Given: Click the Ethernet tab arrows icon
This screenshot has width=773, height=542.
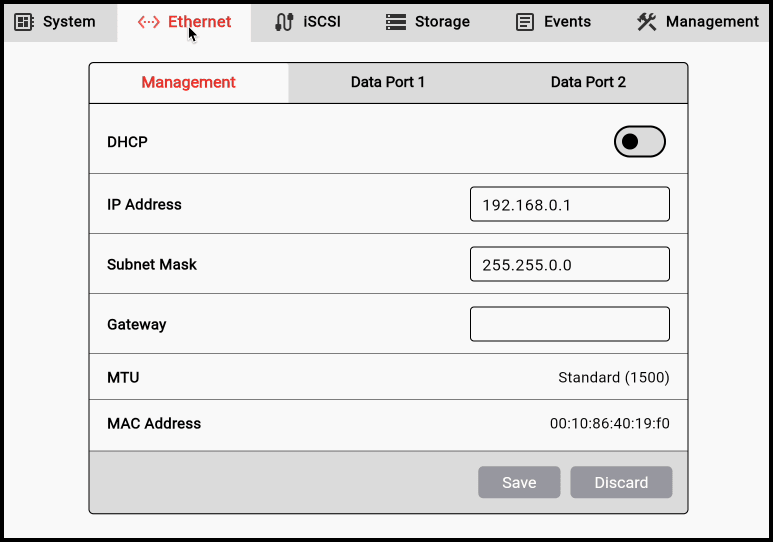Looking at the screenshot, I should (x=149, y=21).
